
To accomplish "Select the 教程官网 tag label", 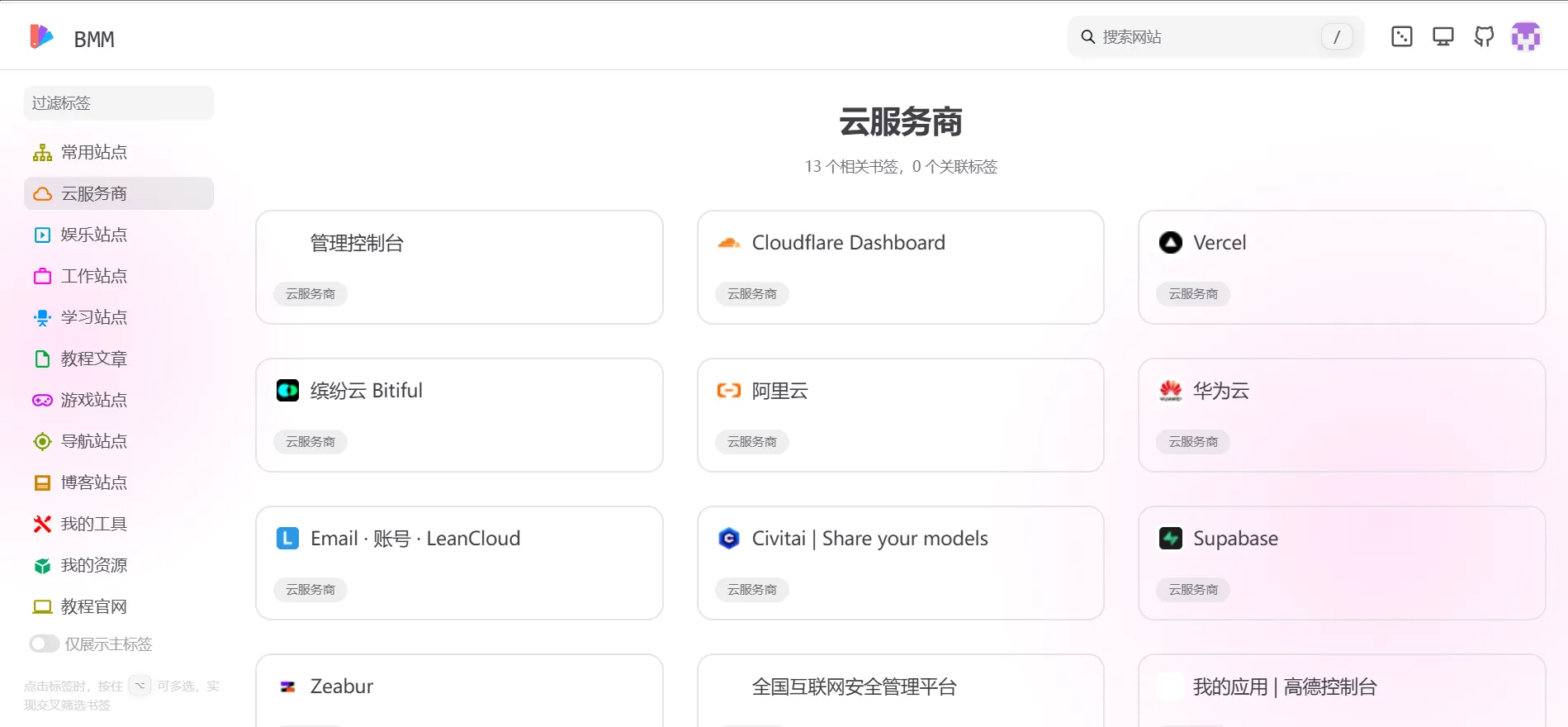I will click(x=94, y=606).
